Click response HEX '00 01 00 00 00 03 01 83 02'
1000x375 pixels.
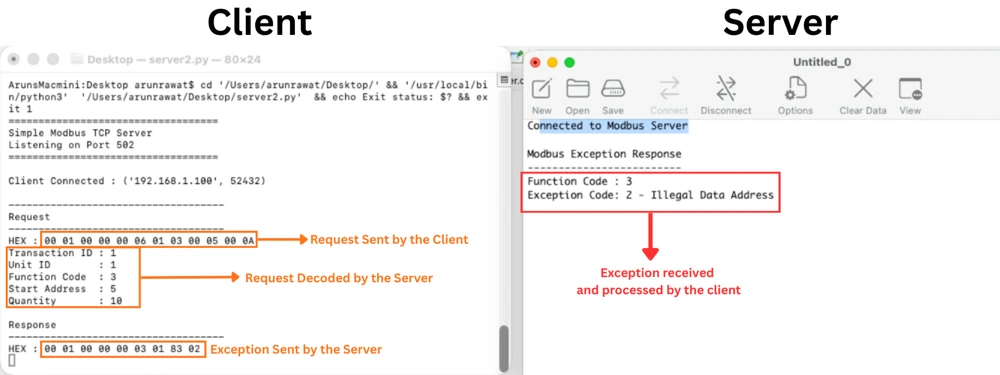tap(123, 349)
